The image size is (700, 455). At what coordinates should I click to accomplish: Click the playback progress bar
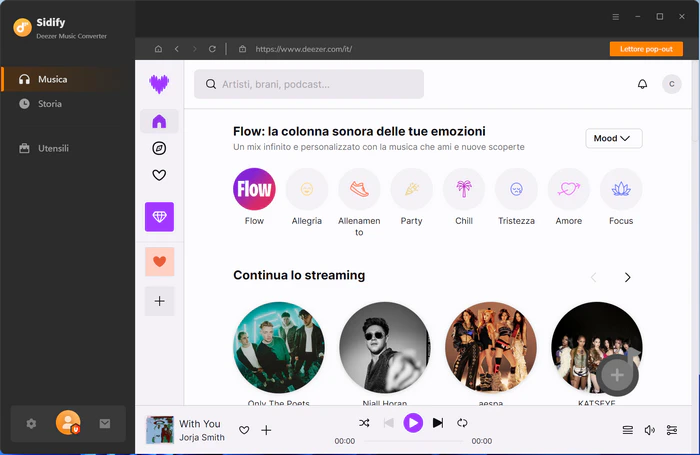pos(413,441)
